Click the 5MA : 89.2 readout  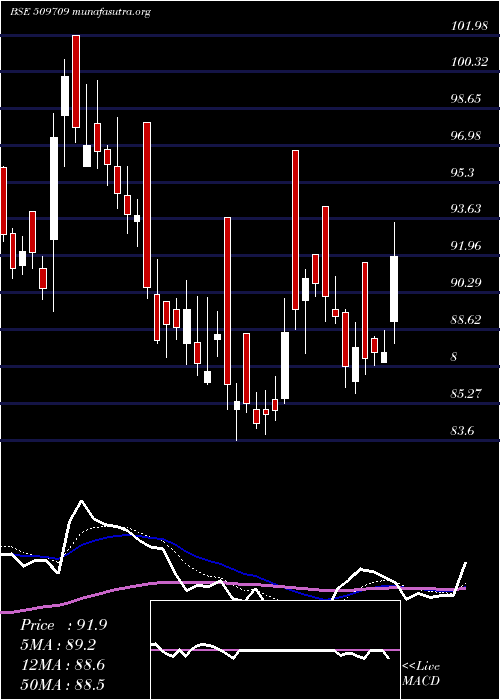click(58, 645)
